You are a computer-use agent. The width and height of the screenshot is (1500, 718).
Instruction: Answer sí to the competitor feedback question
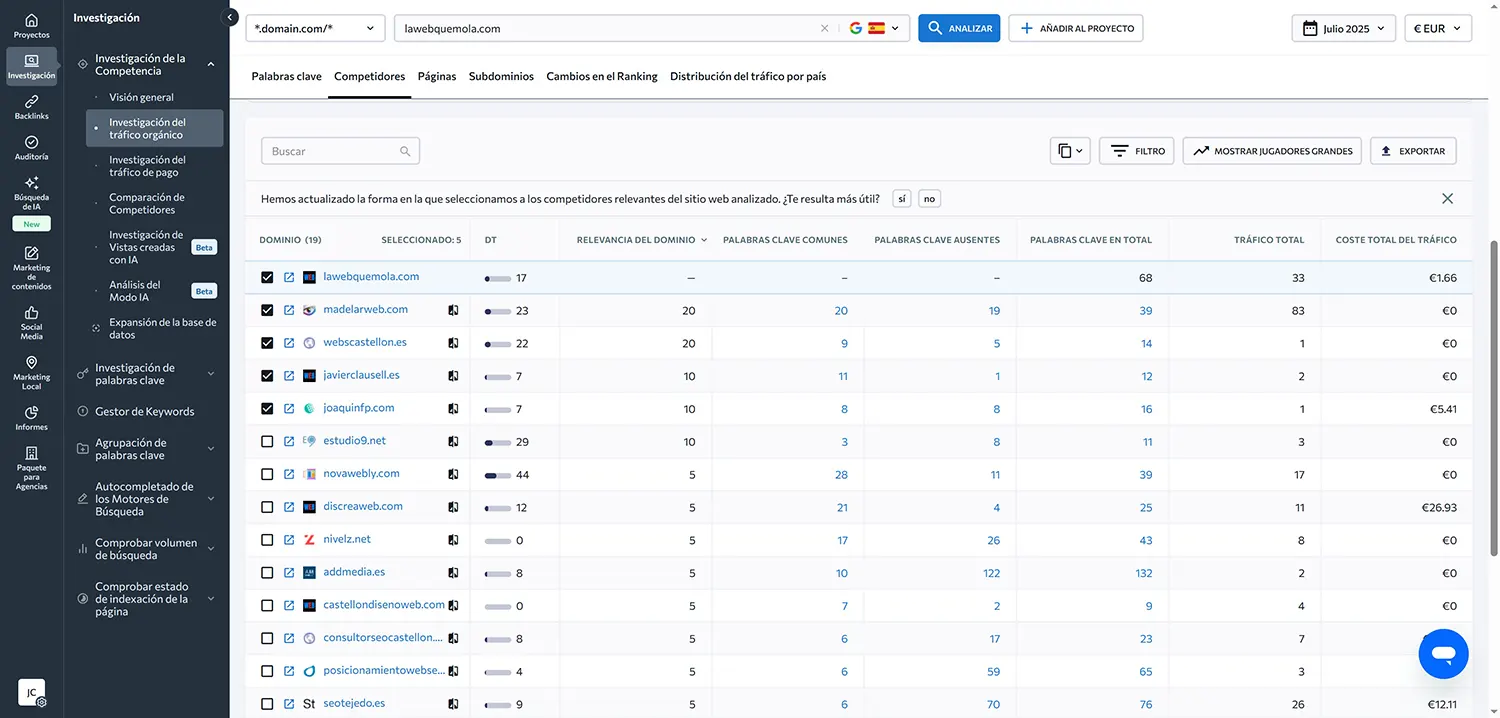pos(901,198)
